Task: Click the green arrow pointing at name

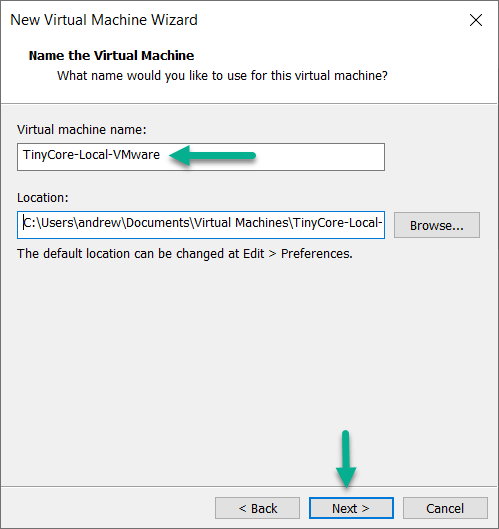Action: [x=213, y=156]
